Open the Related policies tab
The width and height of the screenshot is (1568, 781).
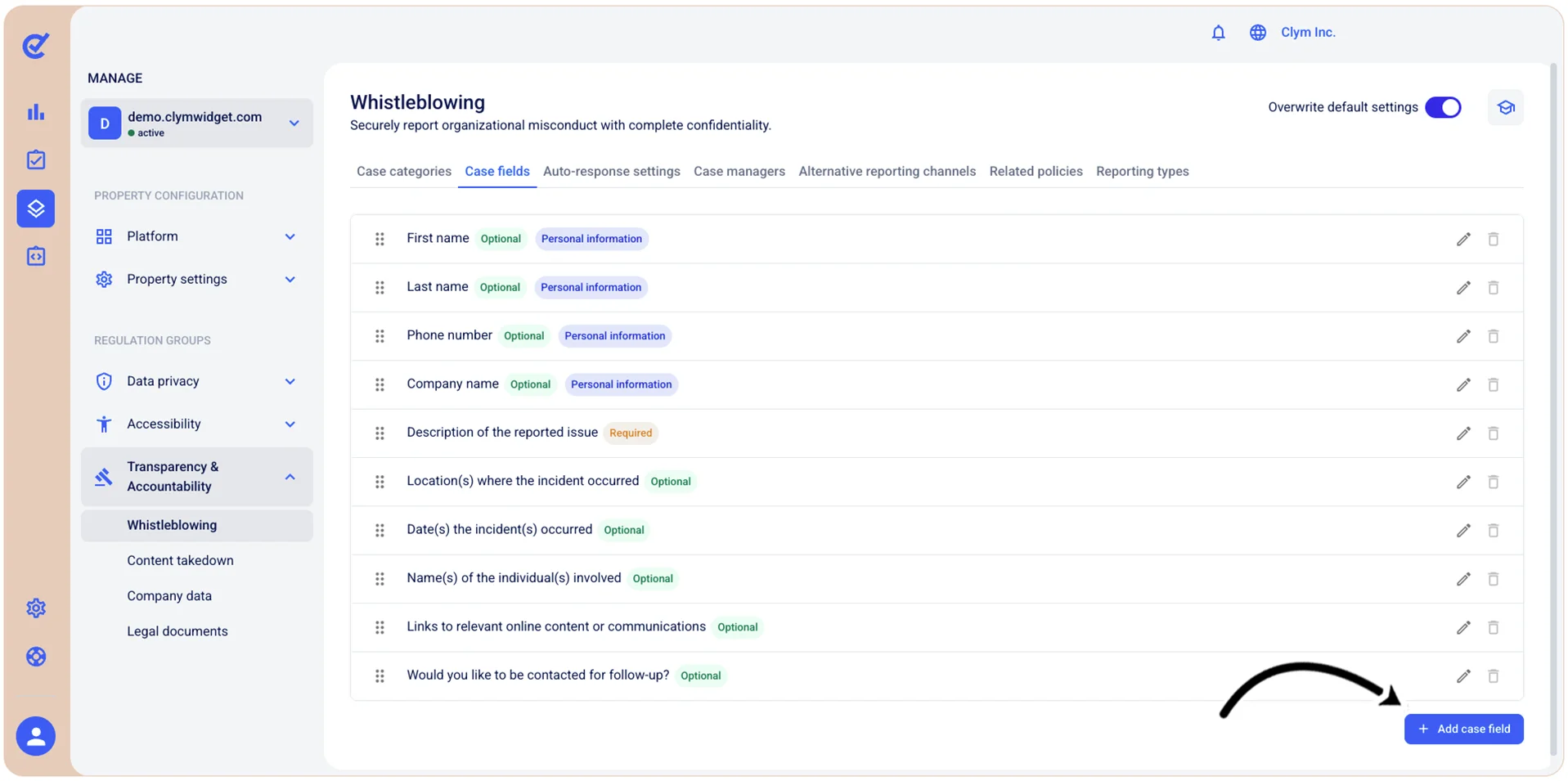[x=1036, y=171]
